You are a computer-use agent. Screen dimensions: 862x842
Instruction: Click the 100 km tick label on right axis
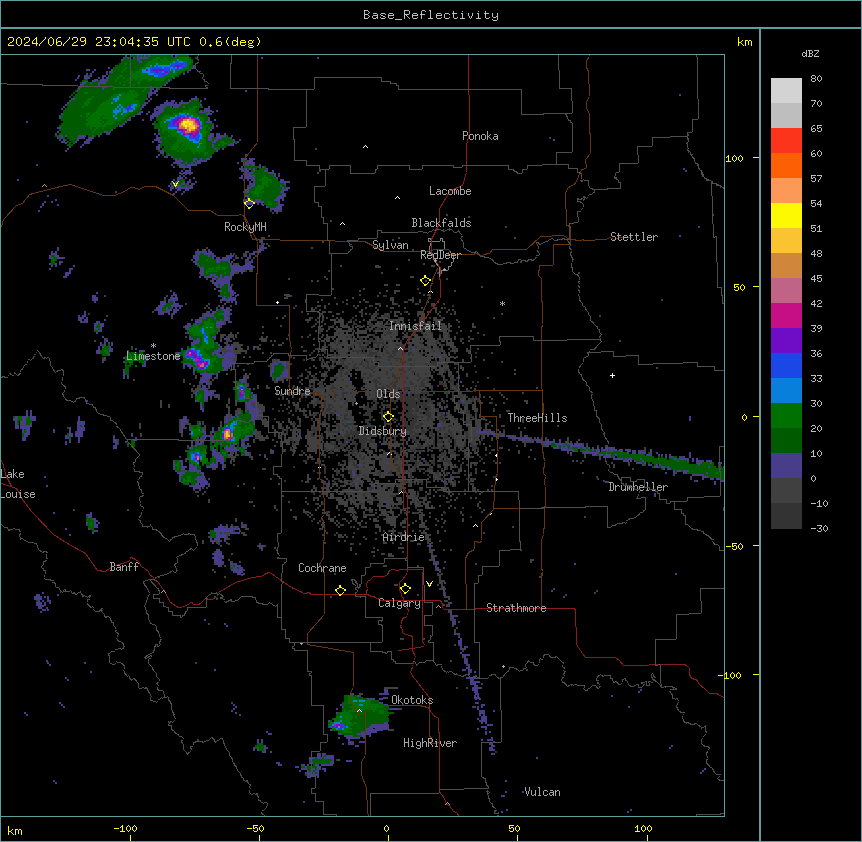[x=734, y=158]
